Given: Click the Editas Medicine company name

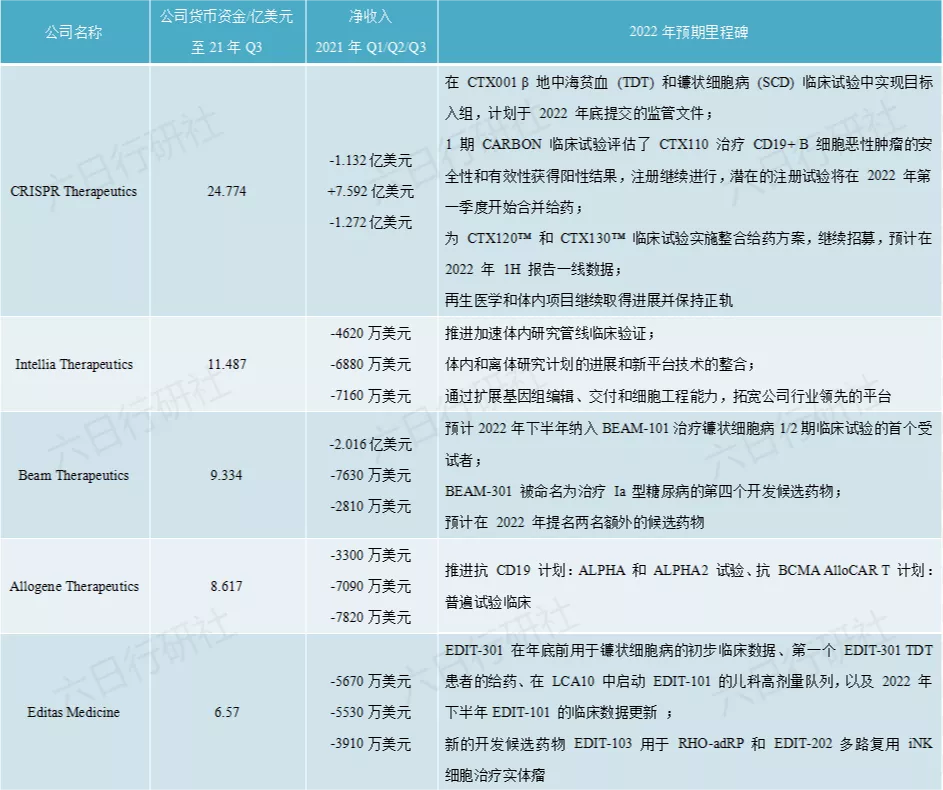Looking at the screenshot, I should point(73,712).
